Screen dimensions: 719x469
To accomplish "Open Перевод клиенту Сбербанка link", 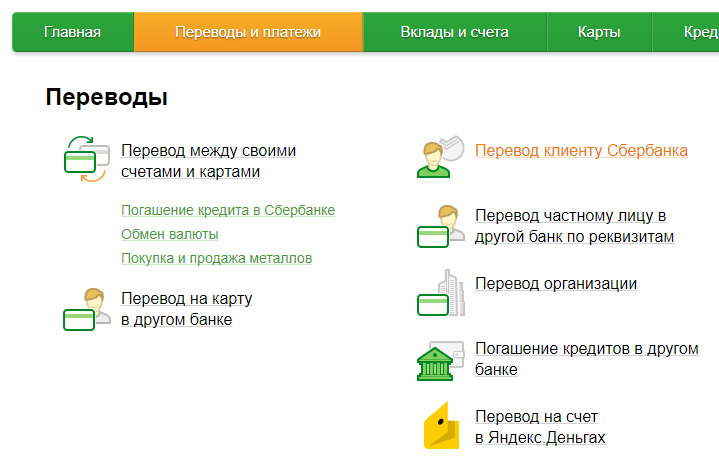I will [x=581, y=150].
